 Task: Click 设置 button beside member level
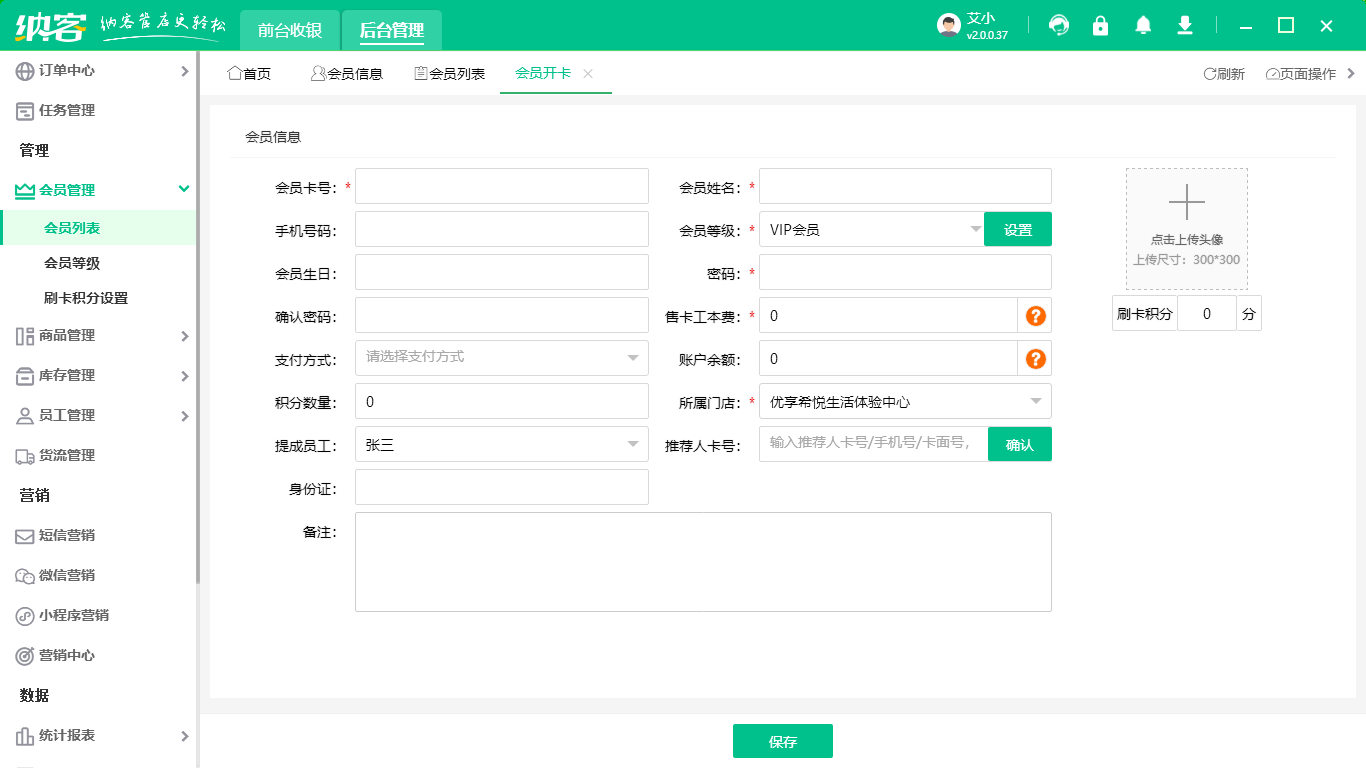coord(1018,230)
